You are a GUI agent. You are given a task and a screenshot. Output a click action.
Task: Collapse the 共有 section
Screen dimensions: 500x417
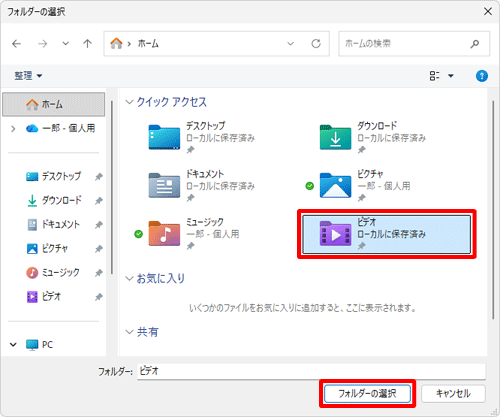click(x=129, y=332)
